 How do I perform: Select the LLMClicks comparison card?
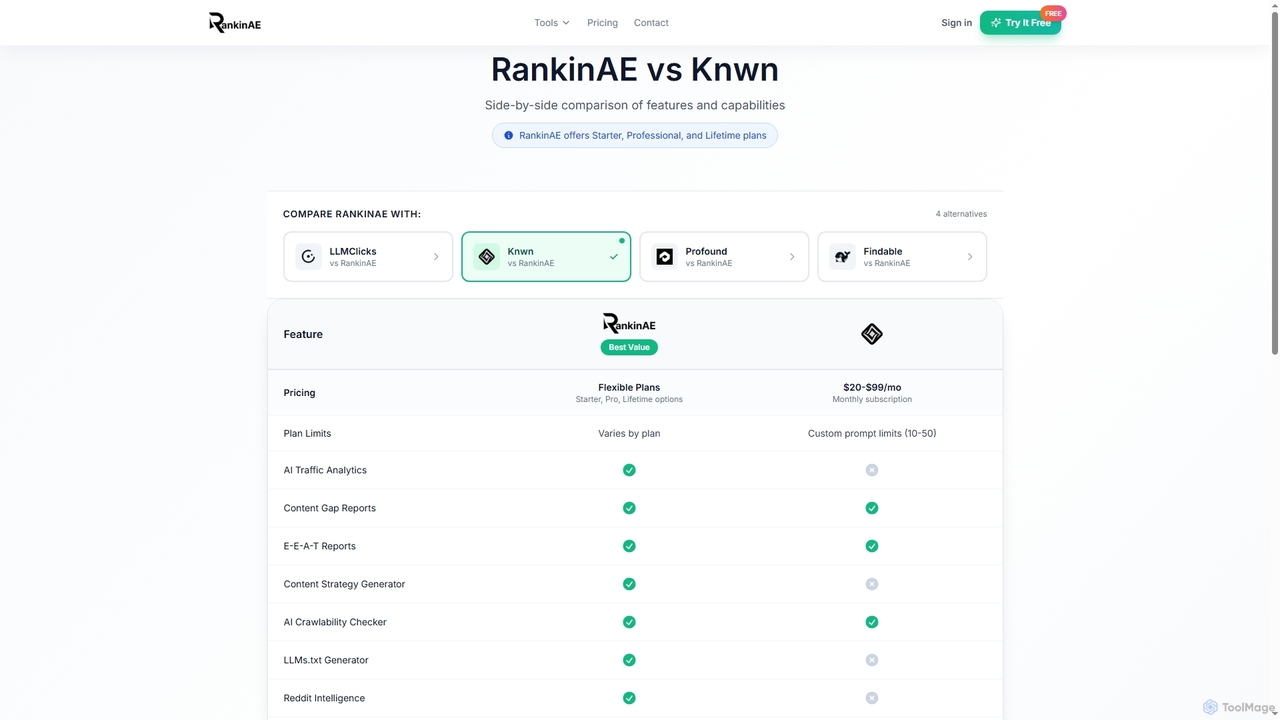point(368,257)
